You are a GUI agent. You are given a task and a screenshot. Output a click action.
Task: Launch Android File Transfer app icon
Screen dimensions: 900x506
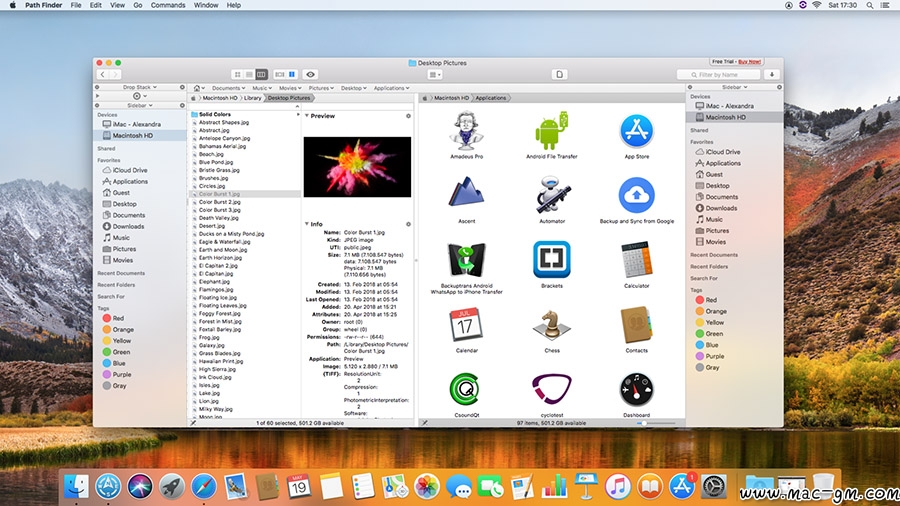(x=552, y=131)
